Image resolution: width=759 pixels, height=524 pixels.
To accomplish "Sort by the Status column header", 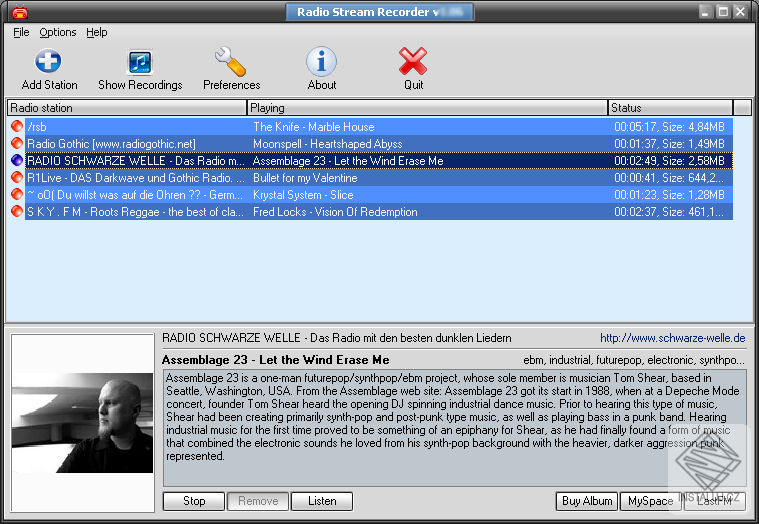I will coord(670,107).
